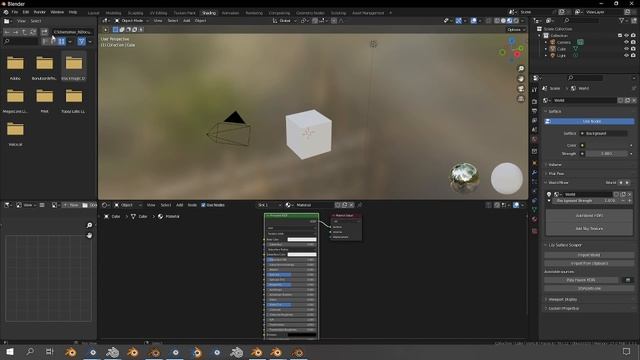The height and width of the screenshot is (360, 640).
Task: Expand the Cube tree item
Action: pos(546,49)
